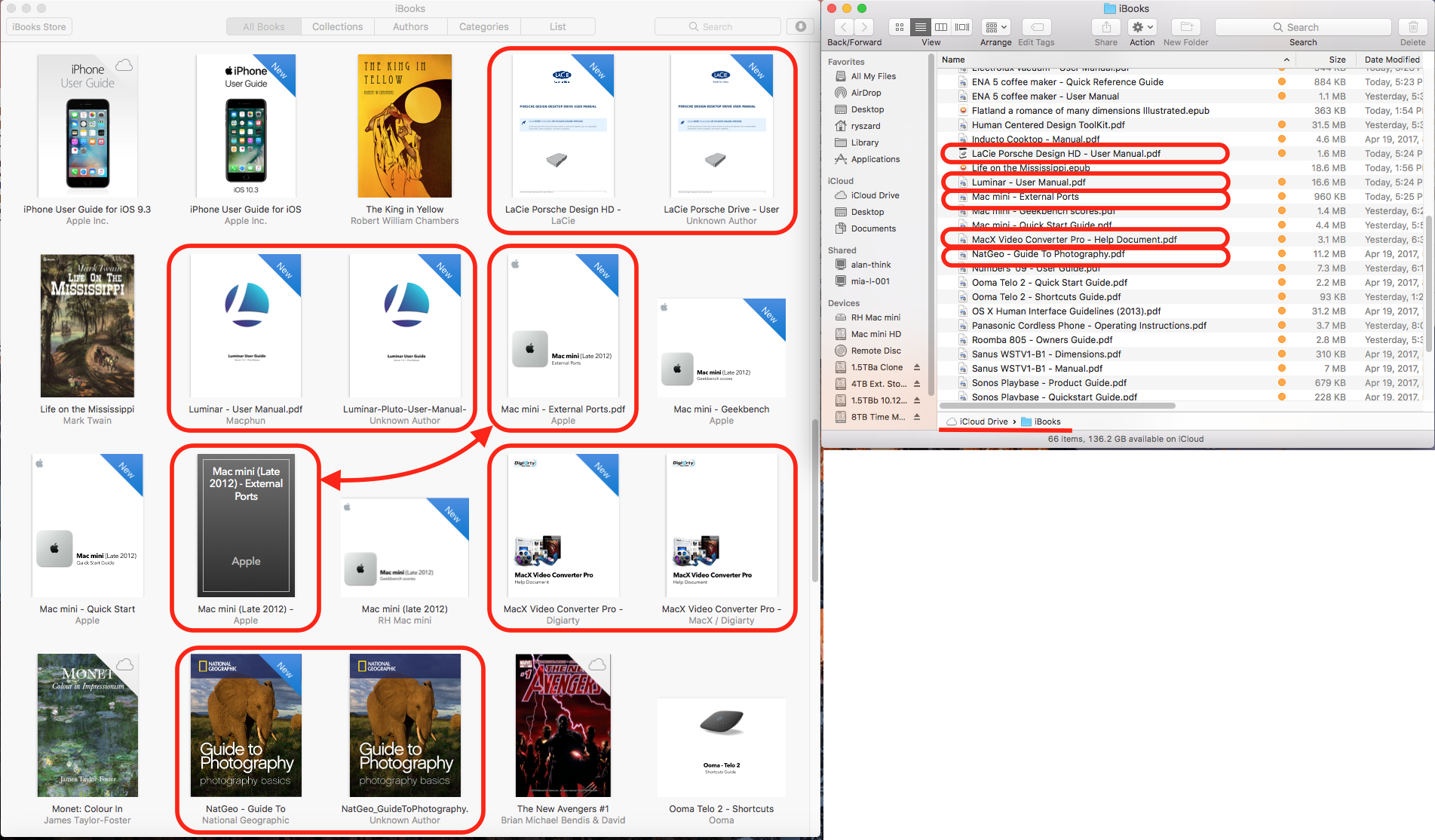Switch Finder to icon view
Image resolution: width=1435 pixels, height=840 pixels.
pyautogui.click(x=900, y=27)
